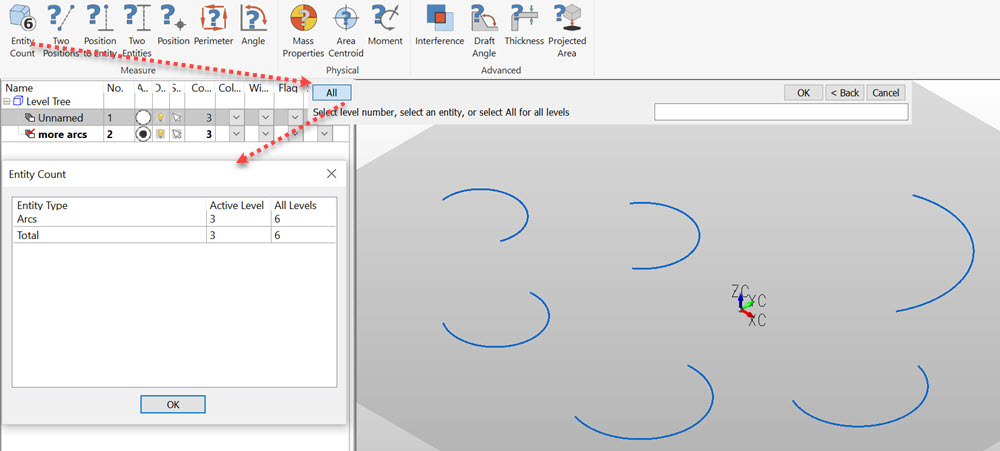Select the Total row in Entity Count

tap(174, 235)
